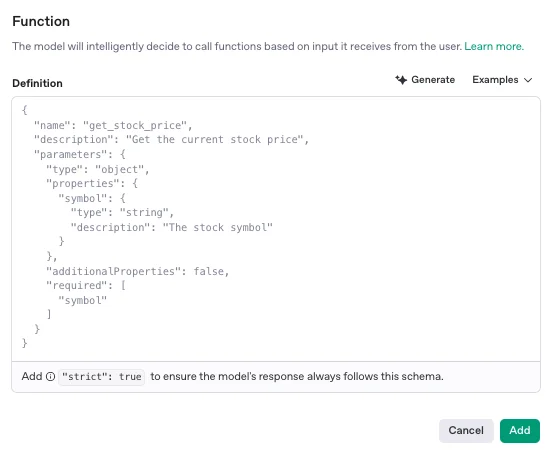Insert the "strict": true snippet chip
The width and height of the screenshot is (551, 452).
(102, 377)
